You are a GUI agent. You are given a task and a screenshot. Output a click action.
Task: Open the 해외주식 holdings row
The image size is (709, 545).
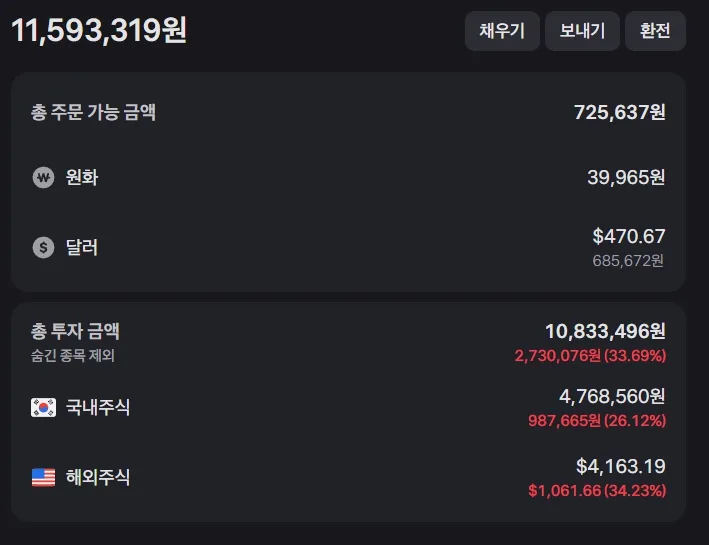[x=348, y=477]
